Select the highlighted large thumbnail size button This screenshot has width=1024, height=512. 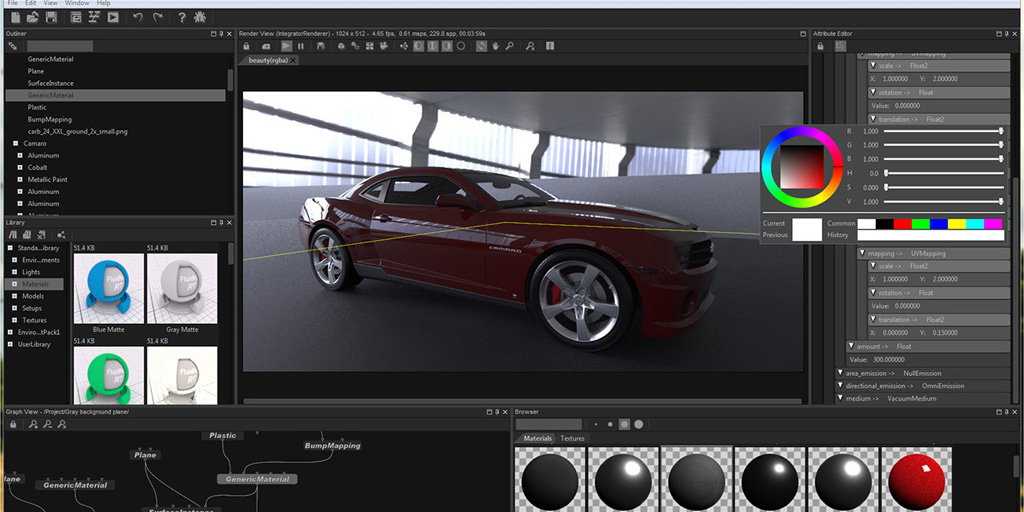tap(624, 424)
